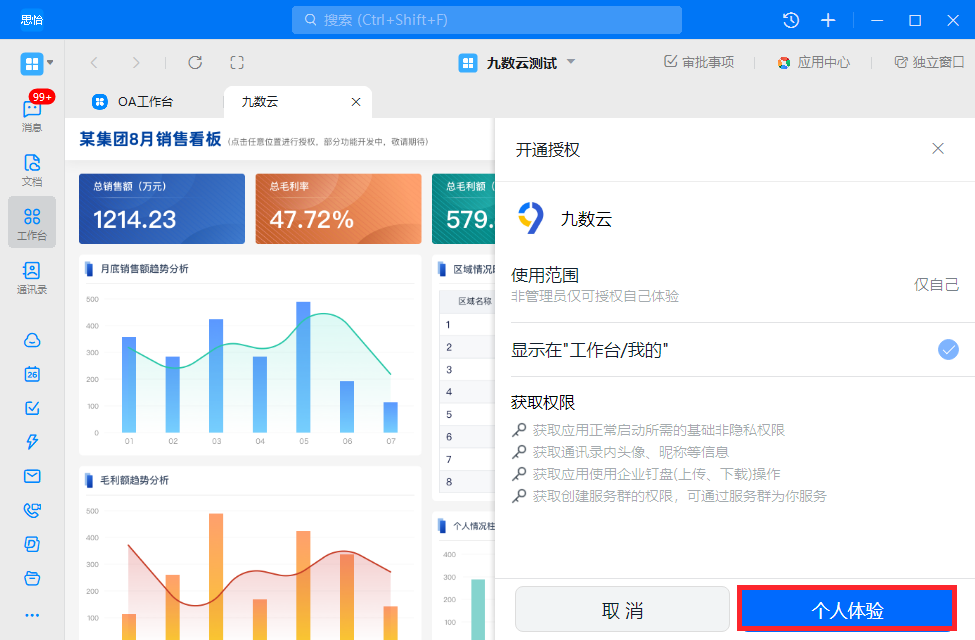The height and width of the screenshot is (640, 975).
Task: Open 审批事项 approvals link
Action: [x=699, y=62]
